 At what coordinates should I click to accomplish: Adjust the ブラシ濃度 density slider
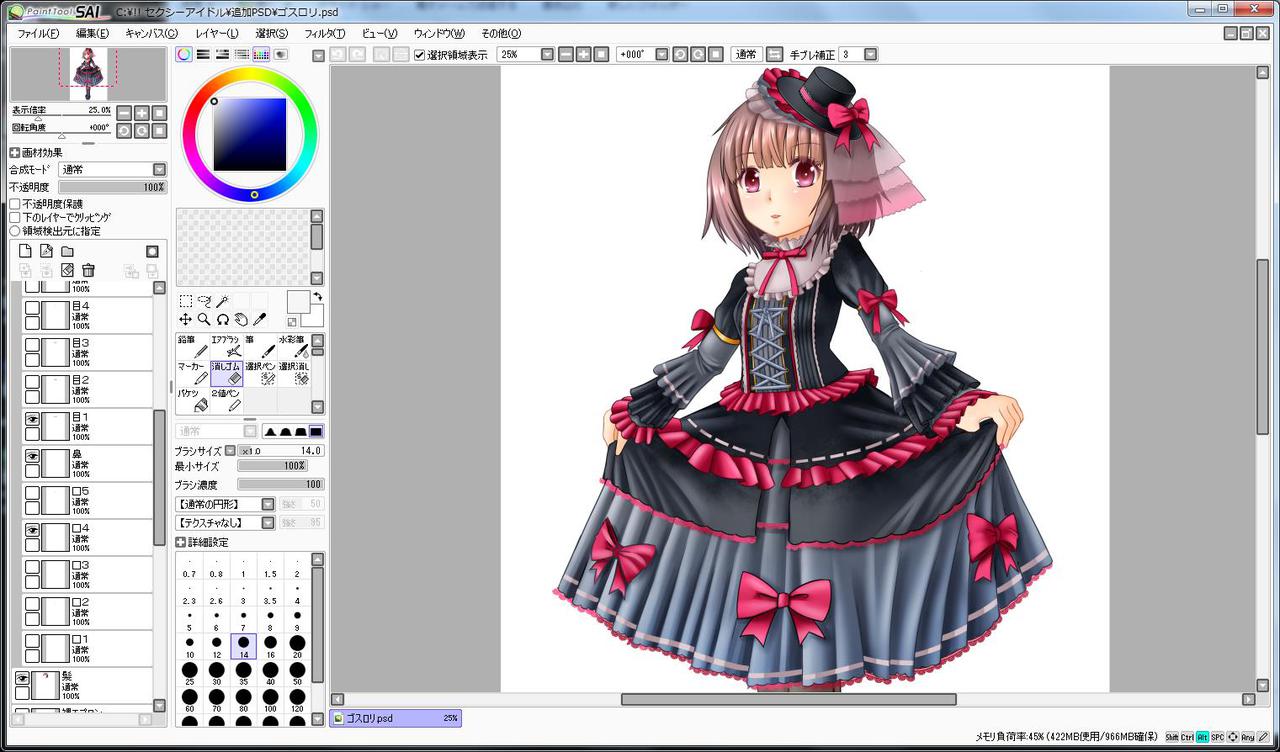(x=280, y=484)
